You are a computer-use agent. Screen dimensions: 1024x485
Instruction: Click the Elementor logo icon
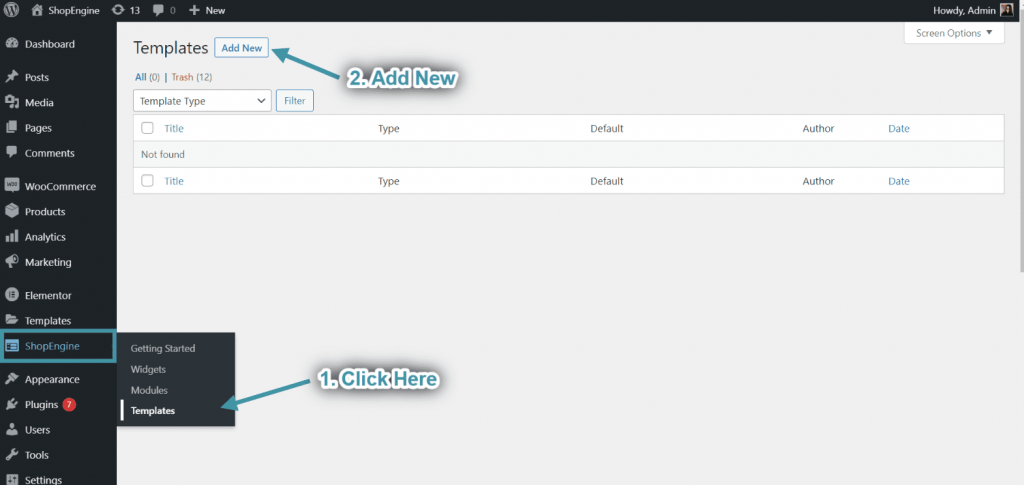[x=12, y=295]
